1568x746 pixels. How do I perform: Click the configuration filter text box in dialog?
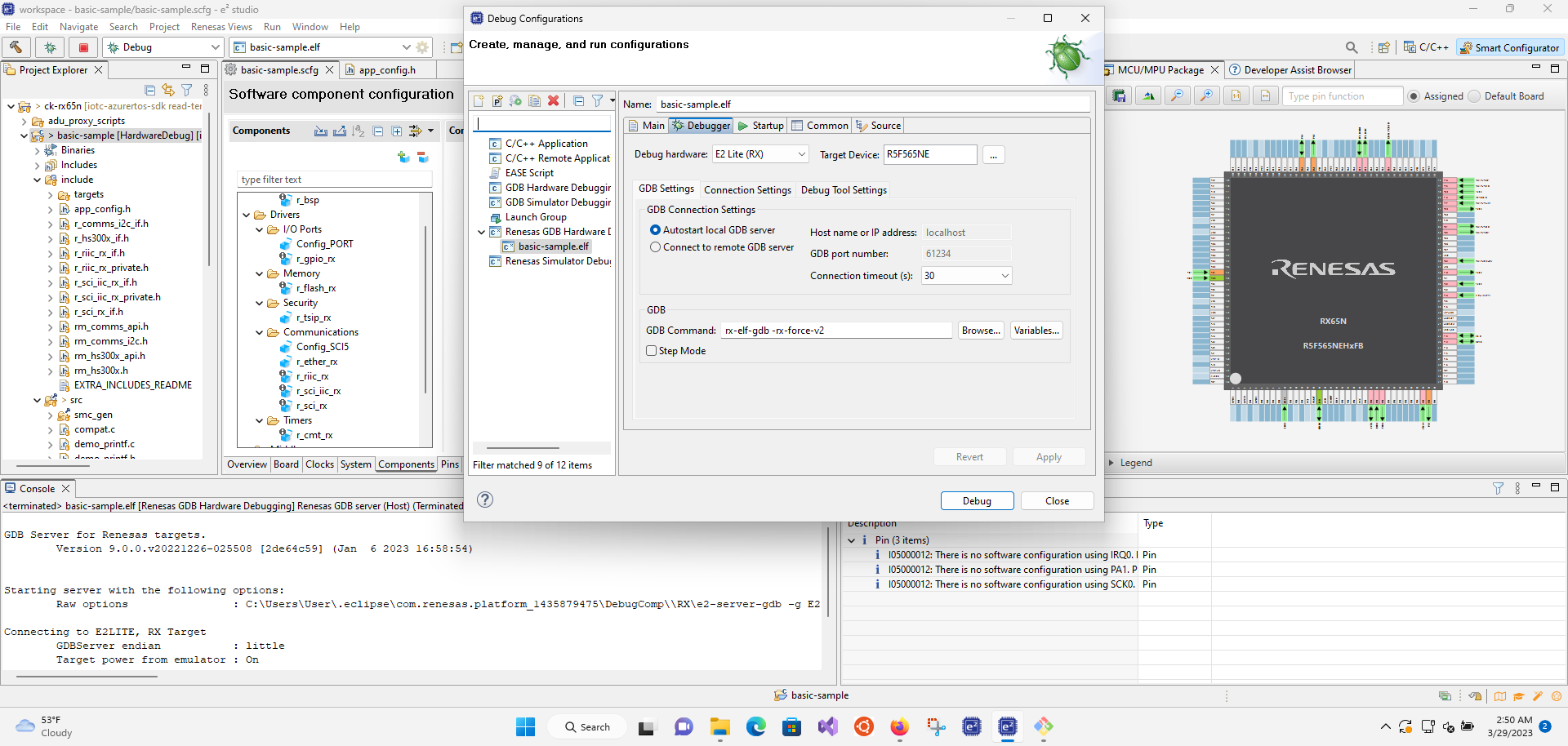[x=543, y=123]
